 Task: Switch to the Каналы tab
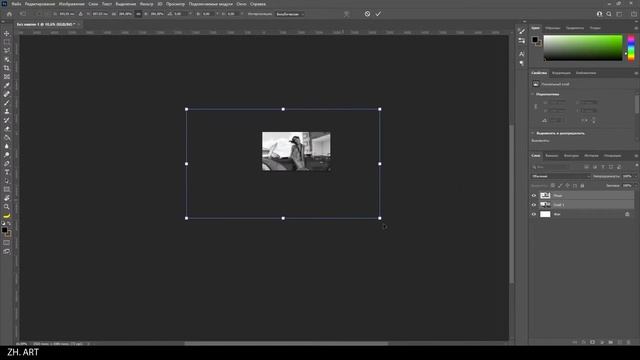[551, 156]
